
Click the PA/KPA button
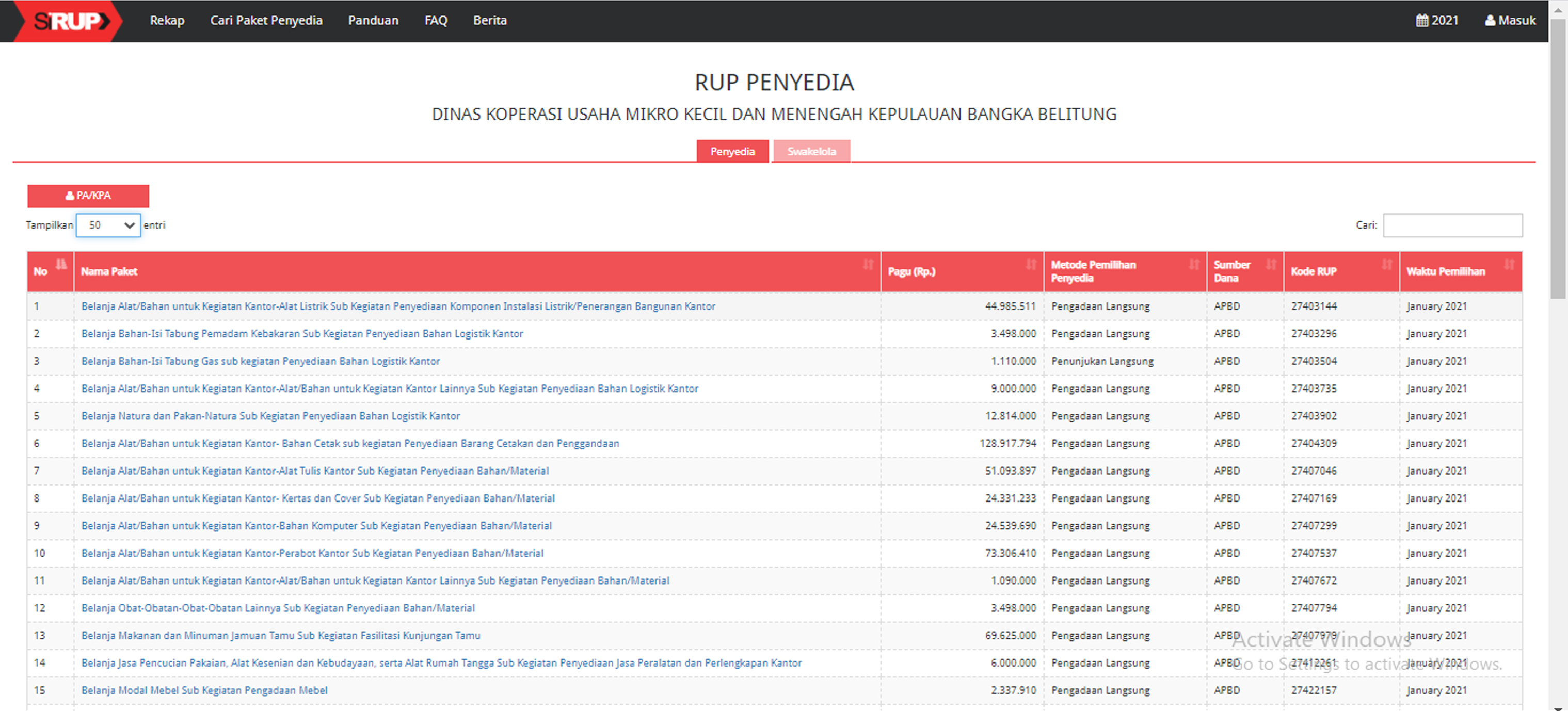tap(88, 196)
